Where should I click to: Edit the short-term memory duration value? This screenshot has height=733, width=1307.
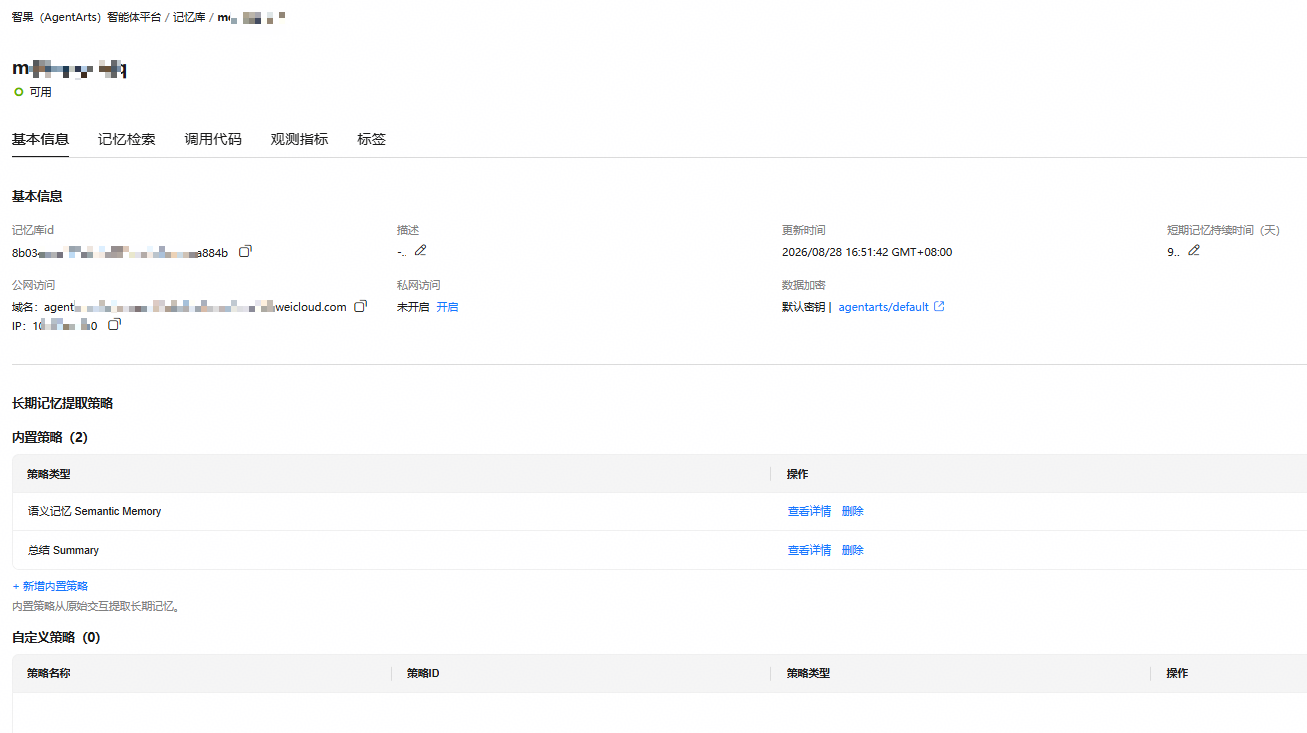pos(1194,250)
